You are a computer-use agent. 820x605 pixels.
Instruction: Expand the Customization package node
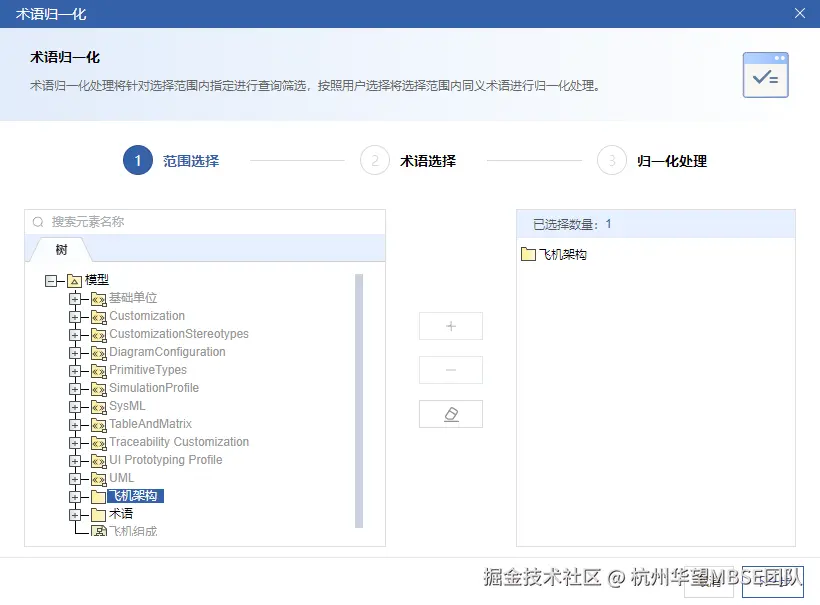(x=75, y=317)
